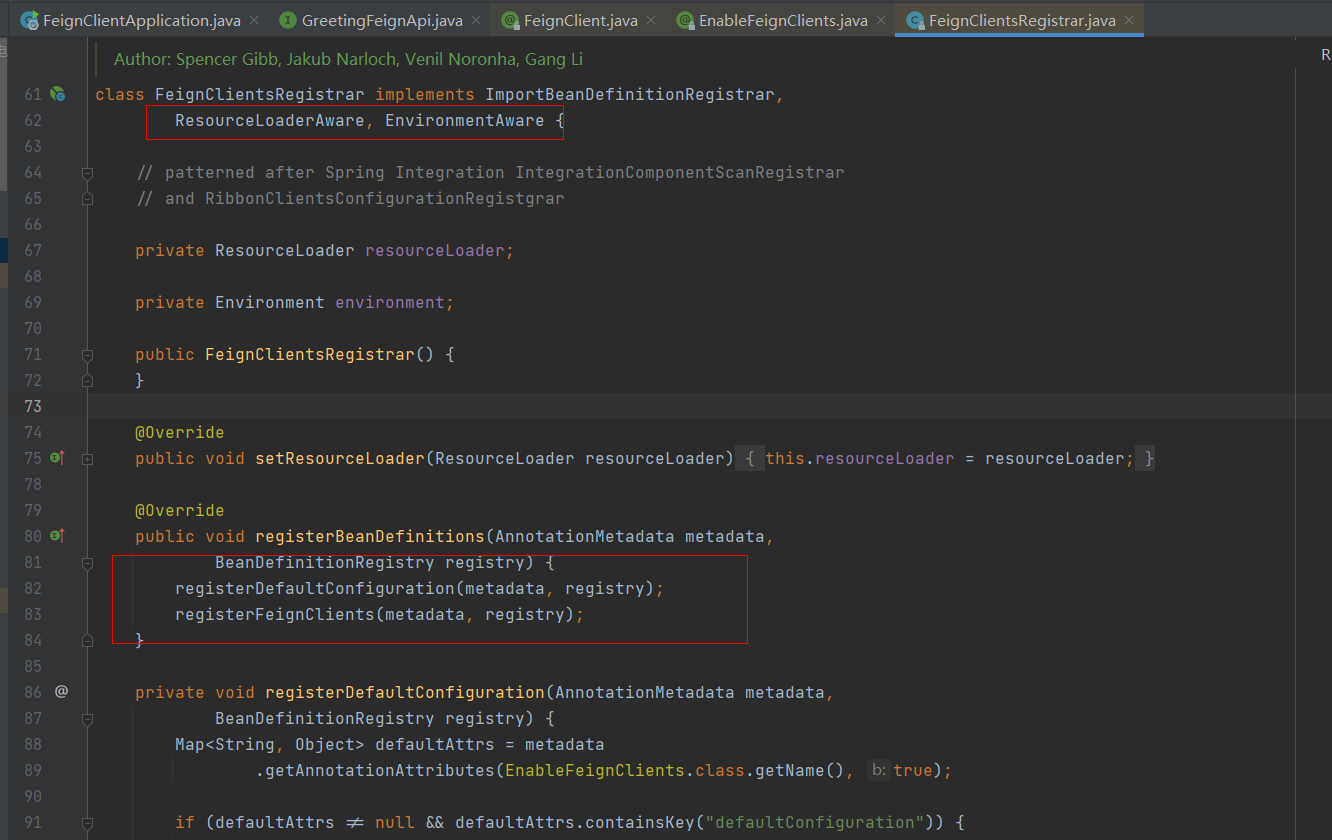Collapse the if block at line 91
1332x840 pixels.
(x=87, y=823)
